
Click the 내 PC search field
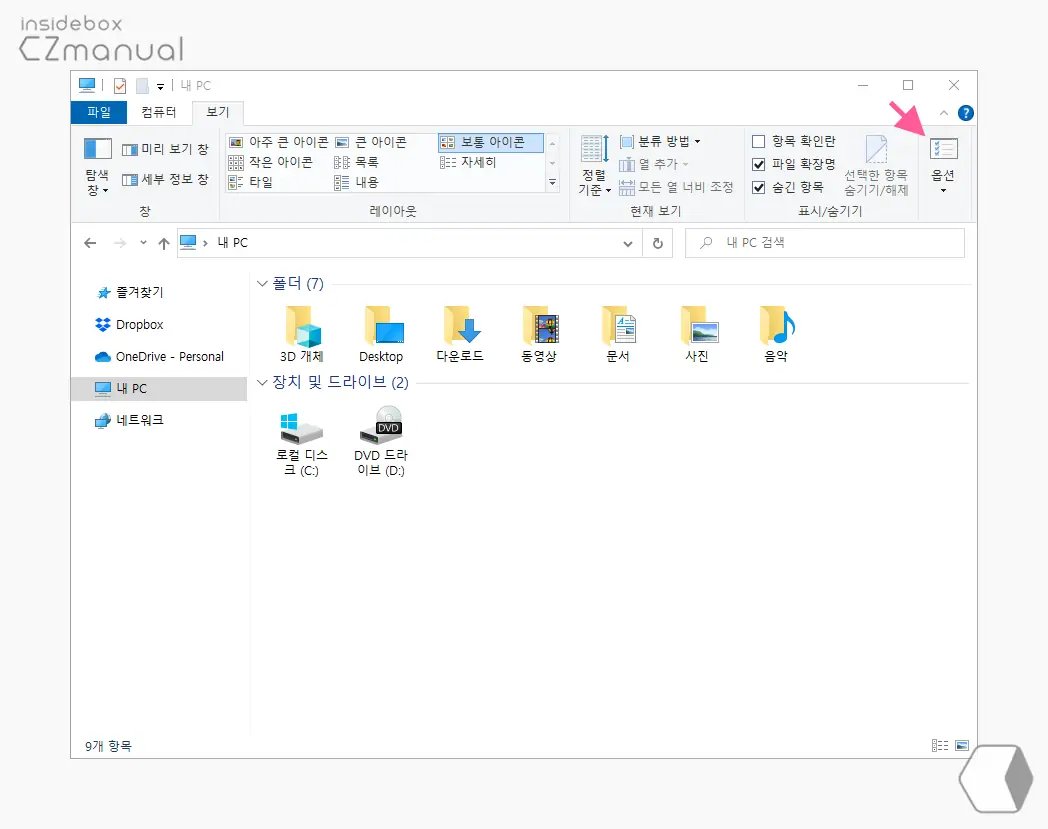pos(825,243)
